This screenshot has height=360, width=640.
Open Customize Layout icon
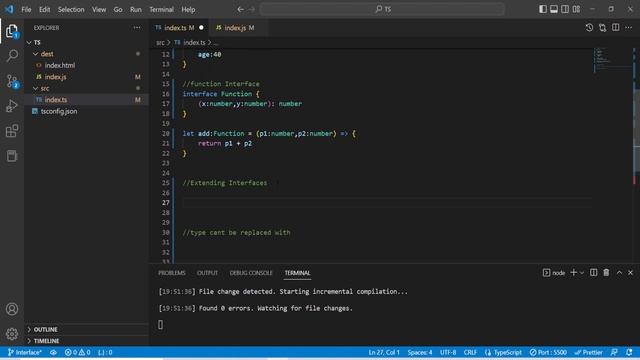[x=576, y=9]
